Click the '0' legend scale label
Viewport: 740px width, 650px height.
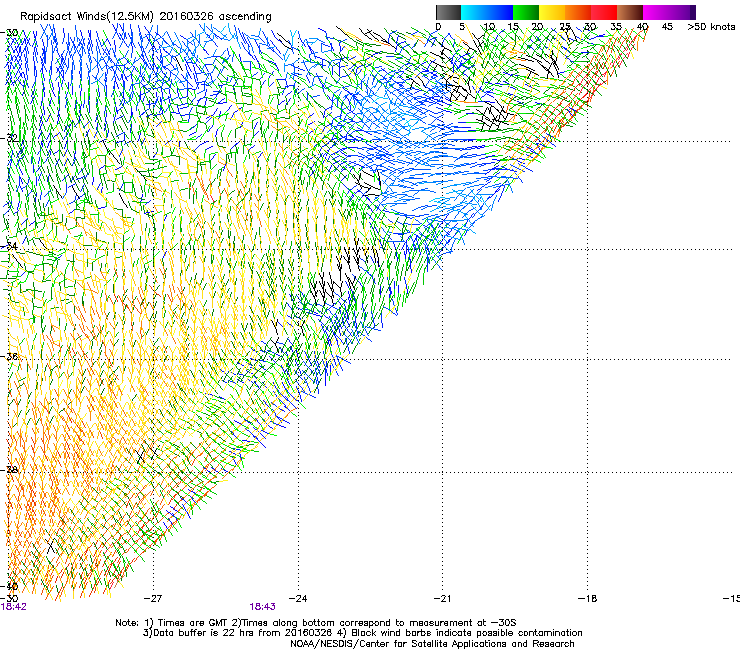point(438,27)
